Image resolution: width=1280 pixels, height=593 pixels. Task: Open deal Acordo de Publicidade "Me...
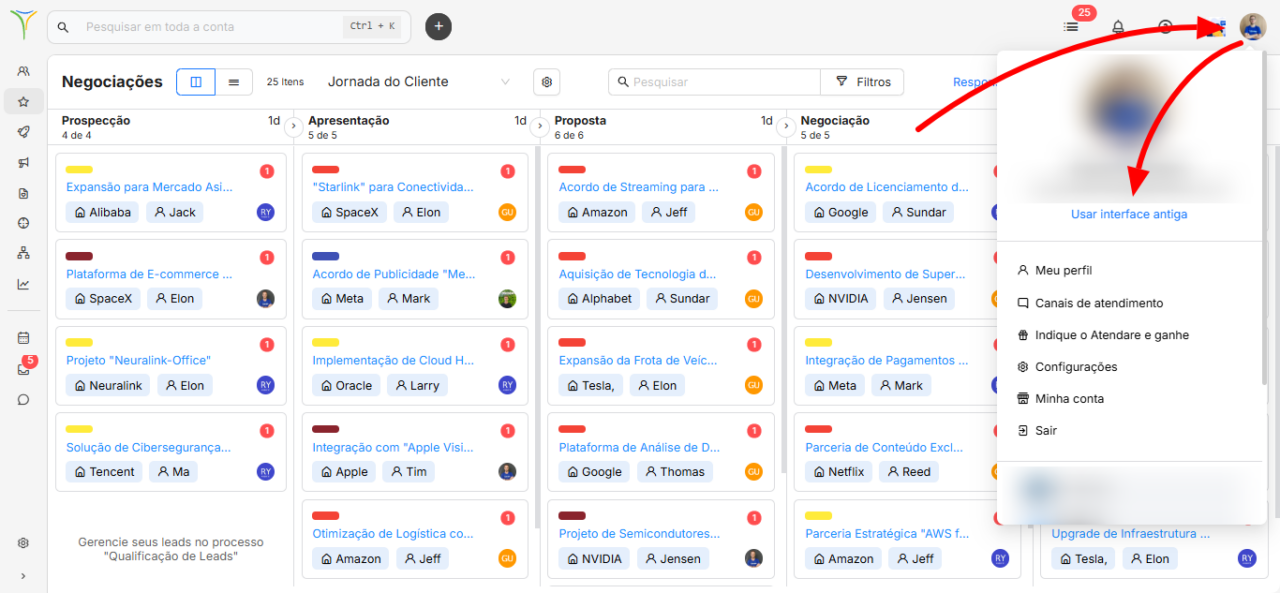(394, 274)
